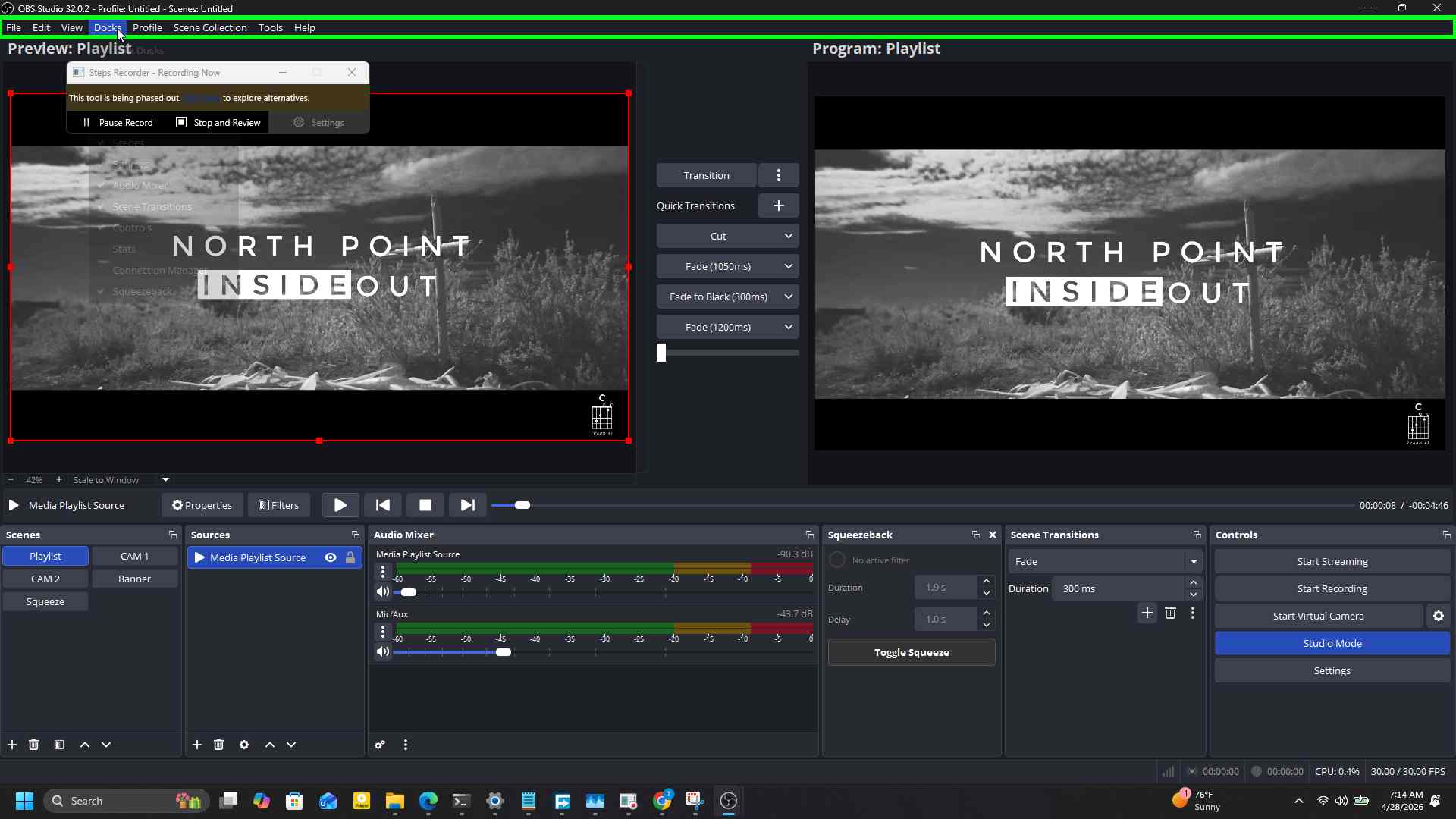
Task: Seek on the media playback timeline
Action: 923,505
